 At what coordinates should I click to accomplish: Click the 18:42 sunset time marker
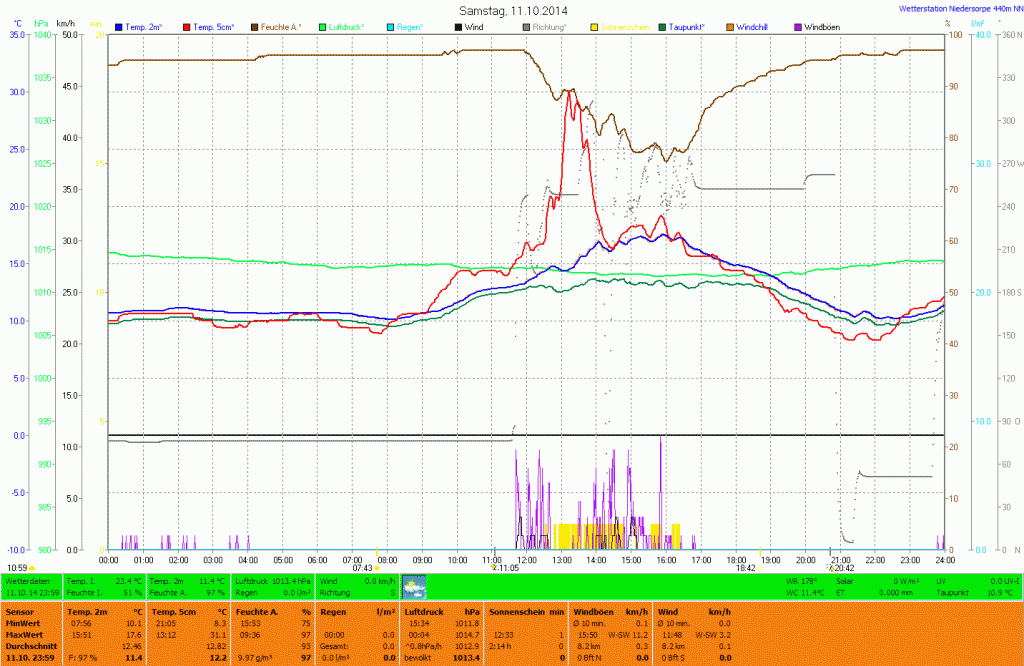point(745,568)
